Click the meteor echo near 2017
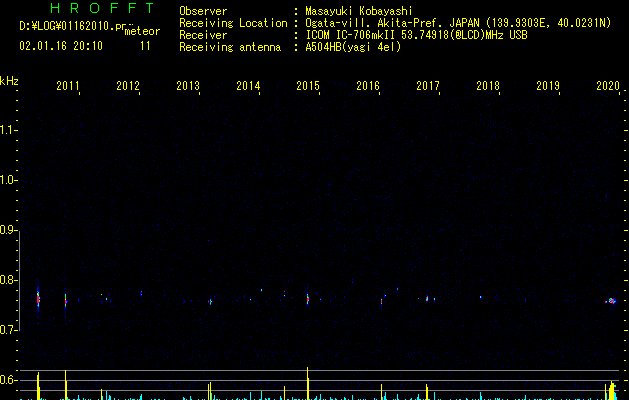 pyautogui.click(x=427, y=298)
